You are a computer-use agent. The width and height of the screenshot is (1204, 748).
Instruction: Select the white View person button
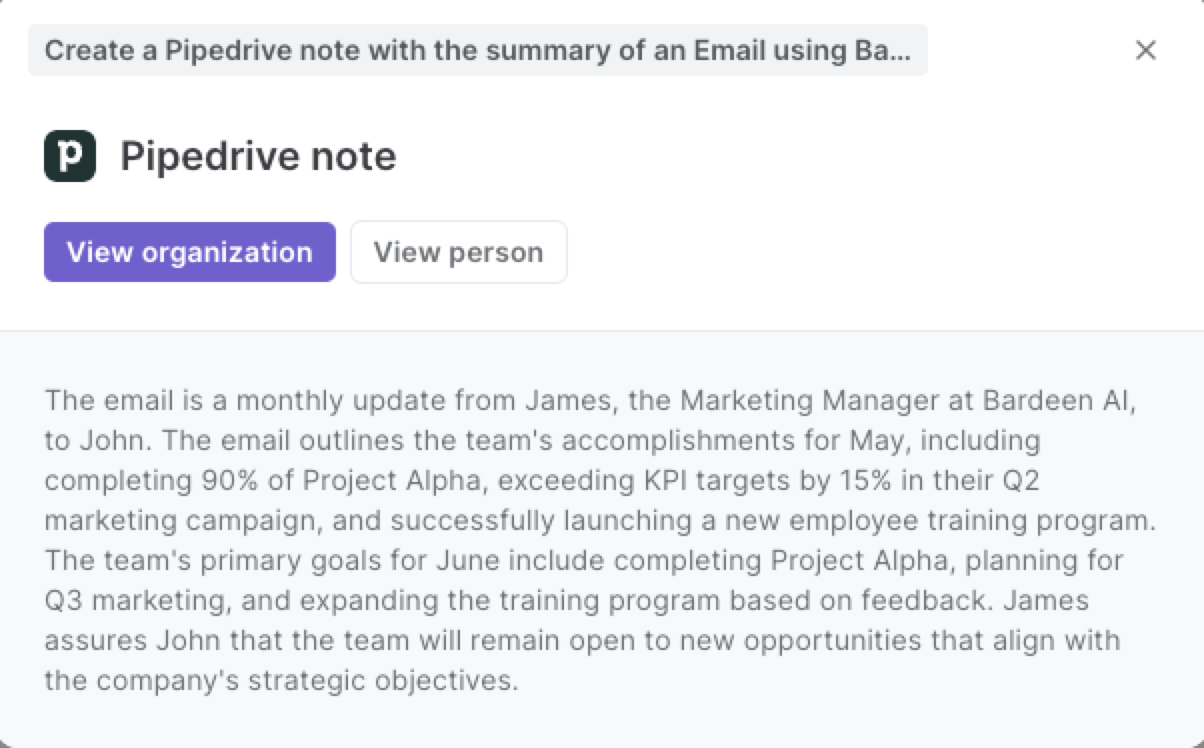pyautogui.click(x=458, y=252)
